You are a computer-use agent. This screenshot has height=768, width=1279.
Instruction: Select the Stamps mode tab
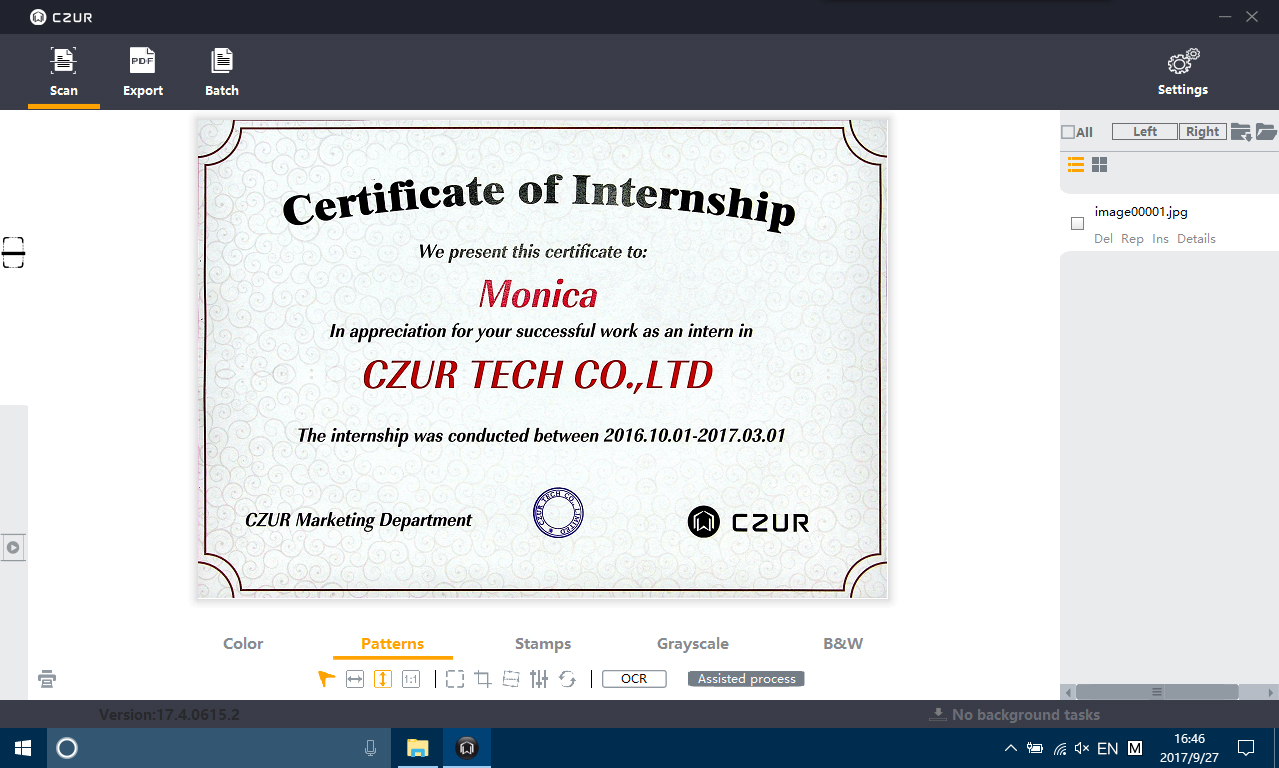(x=543, y=644)
